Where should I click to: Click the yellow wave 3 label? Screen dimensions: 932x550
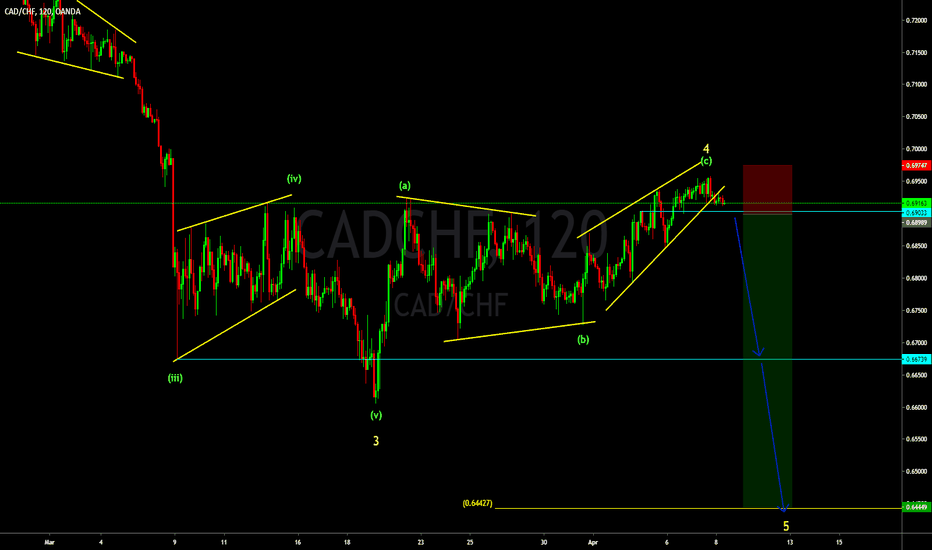click(x=376, y=441)
